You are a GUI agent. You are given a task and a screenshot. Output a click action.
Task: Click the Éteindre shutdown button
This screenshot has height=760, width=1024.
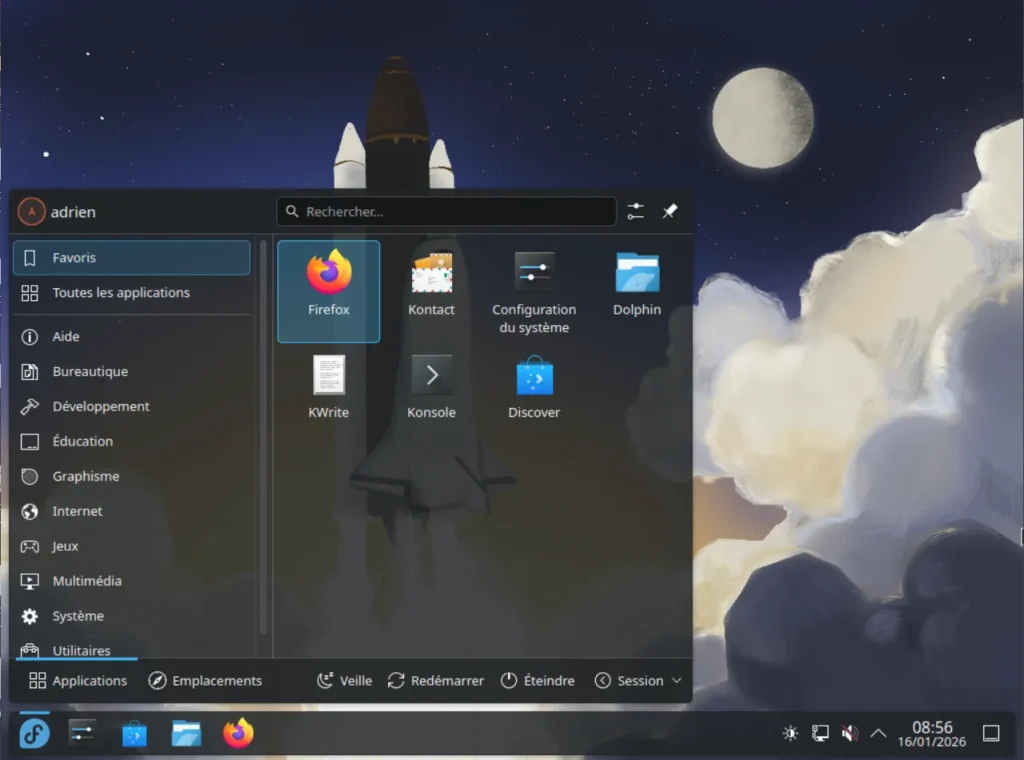tap(538, 680)
